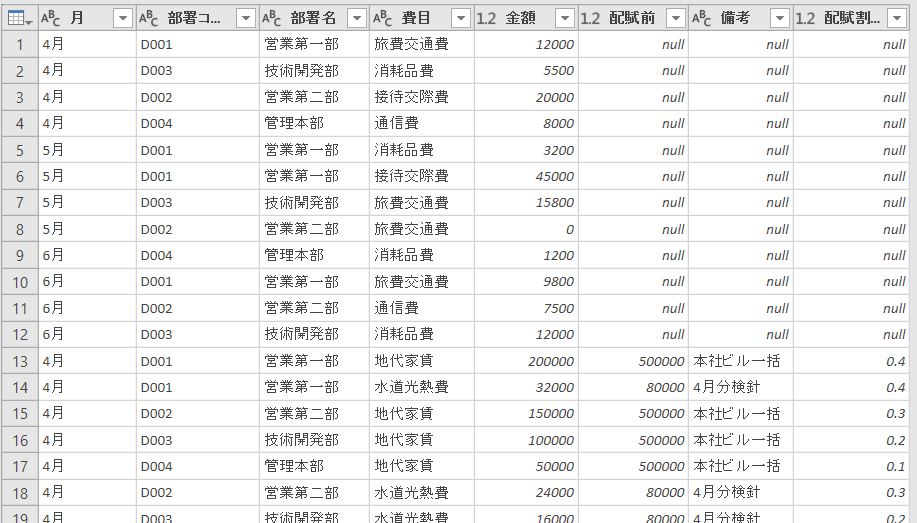The image size is (917, 523).
Task: Open filter dropdown of 備考 column
Action: (778, 18)
